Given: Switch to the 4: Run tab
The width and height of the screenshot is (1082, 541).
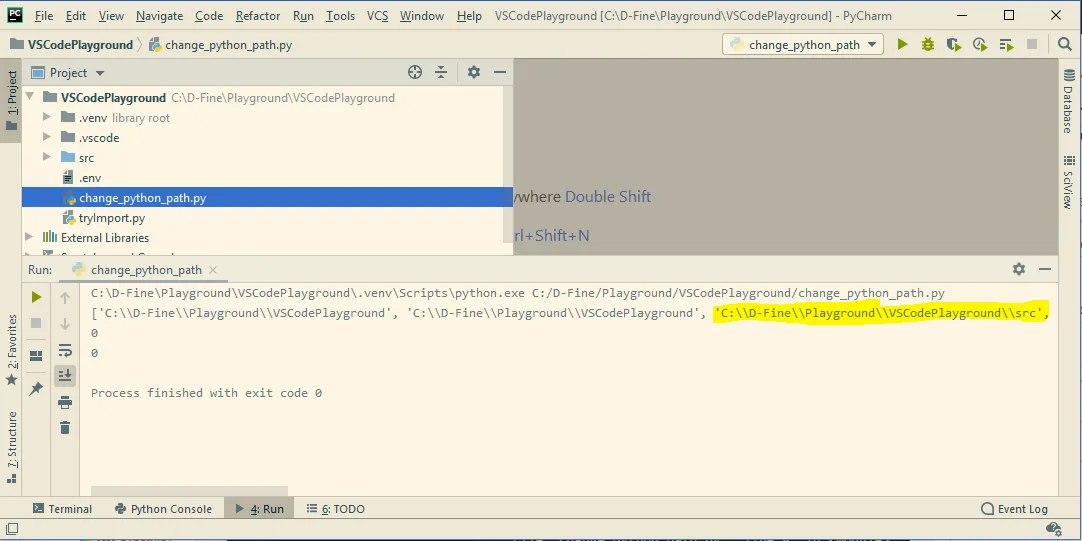Looking at the screenshot, I should click(x=259, y=509).
